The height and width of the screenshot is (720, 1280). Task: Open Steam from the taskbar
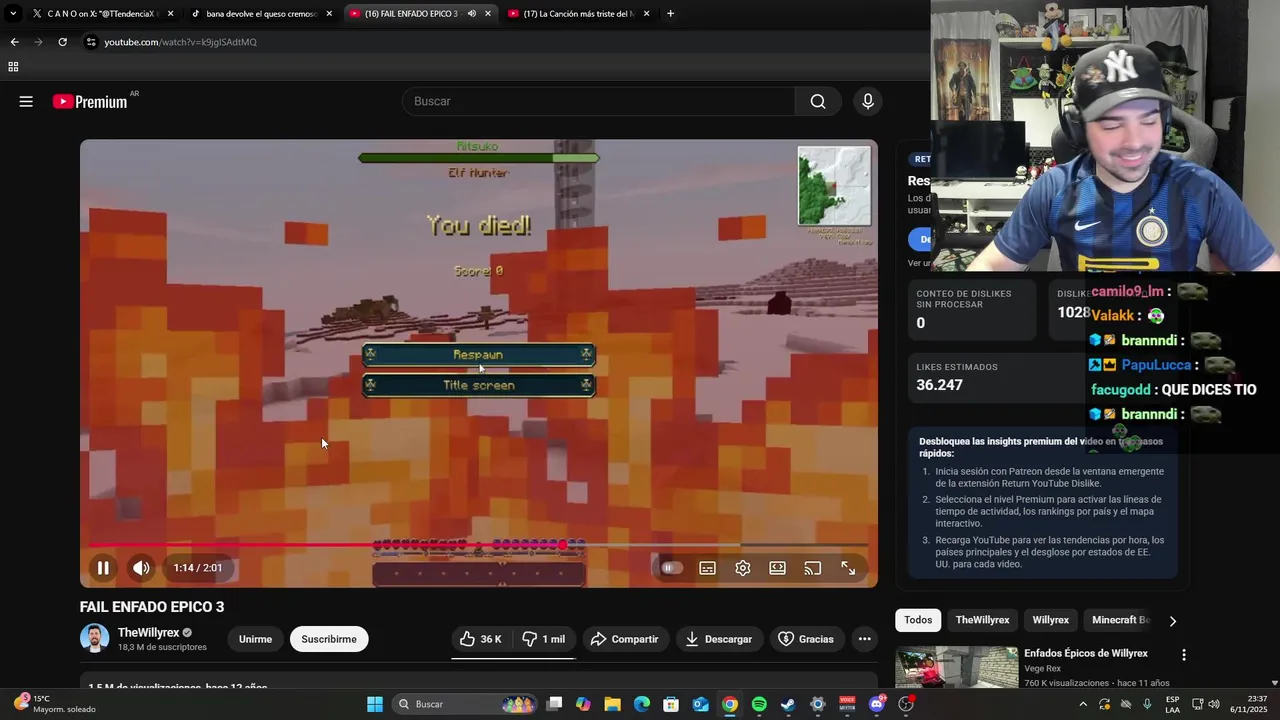coord(788,704)
